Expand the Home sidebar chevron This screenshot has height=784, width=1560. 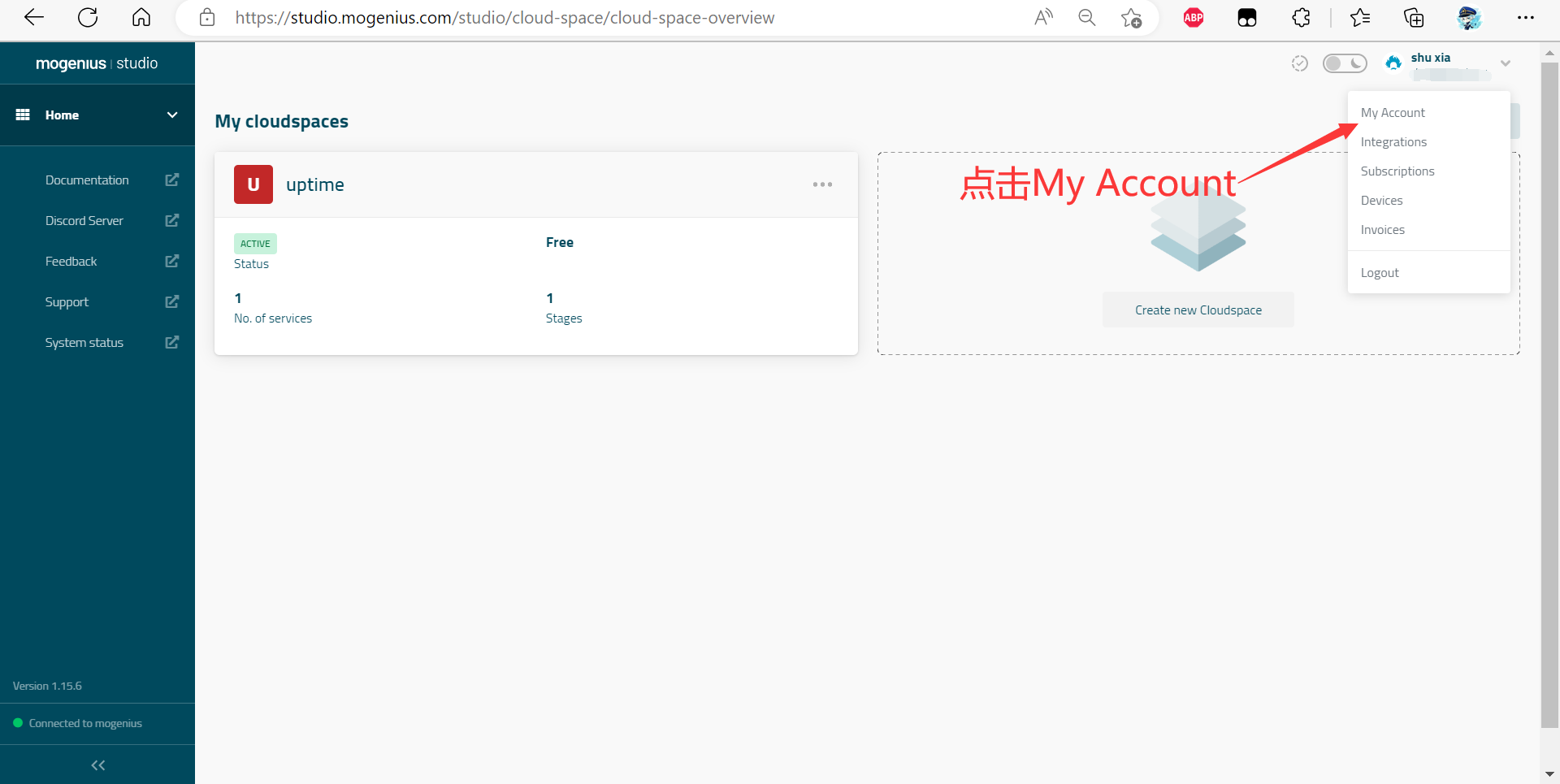coord(172,115)
